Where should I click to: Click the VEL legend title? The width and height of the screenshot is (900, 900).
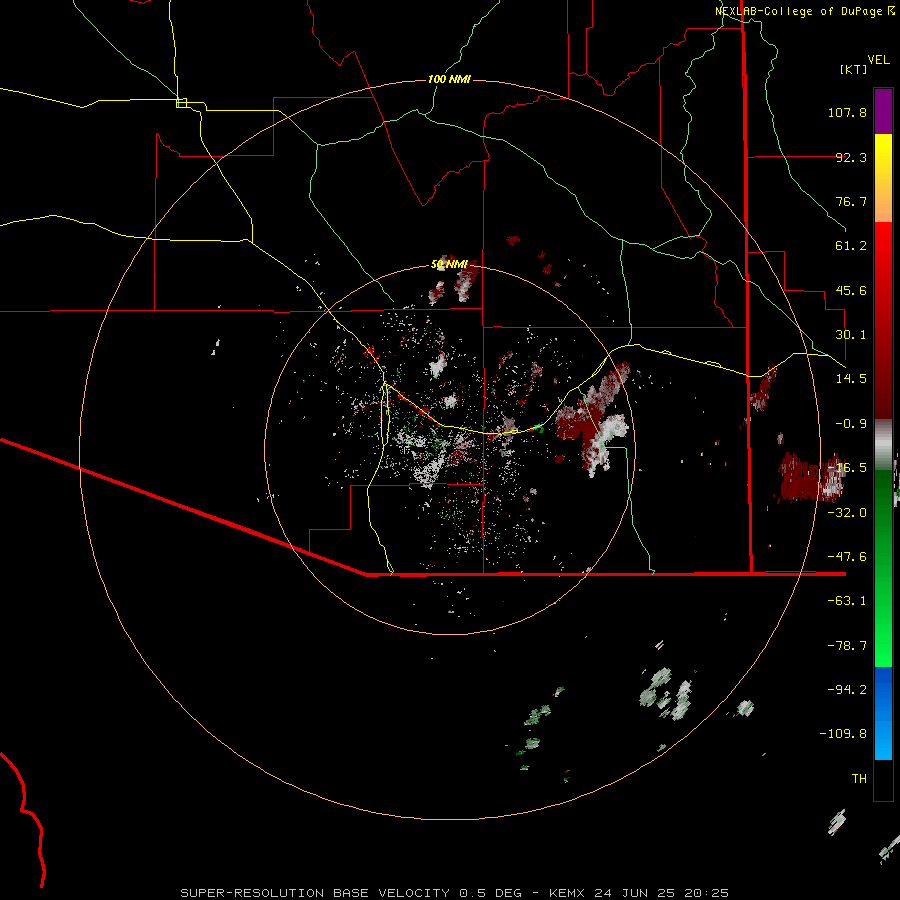pos(878,60)
